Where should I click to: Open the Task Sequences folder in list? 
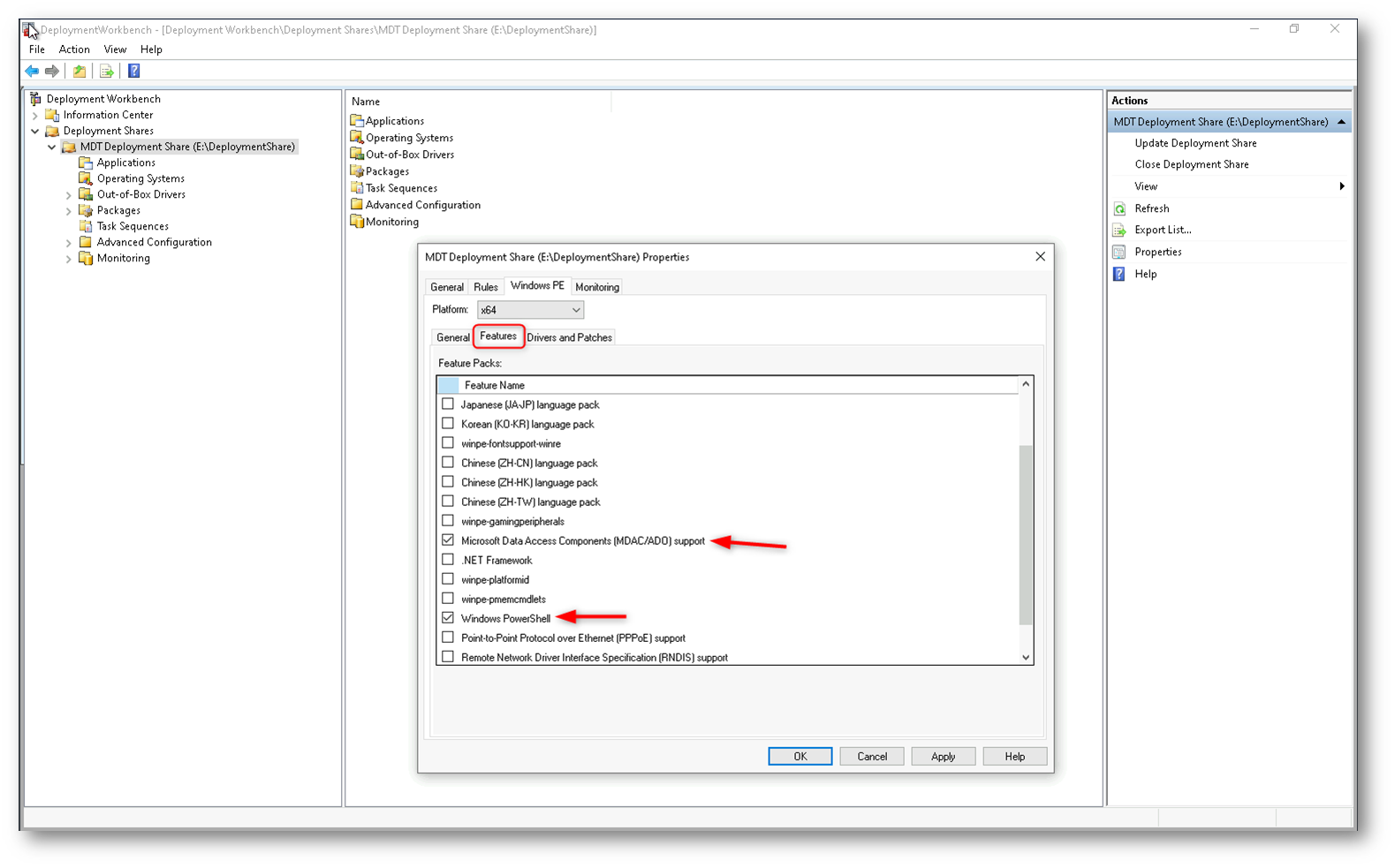tap(401, 188)
